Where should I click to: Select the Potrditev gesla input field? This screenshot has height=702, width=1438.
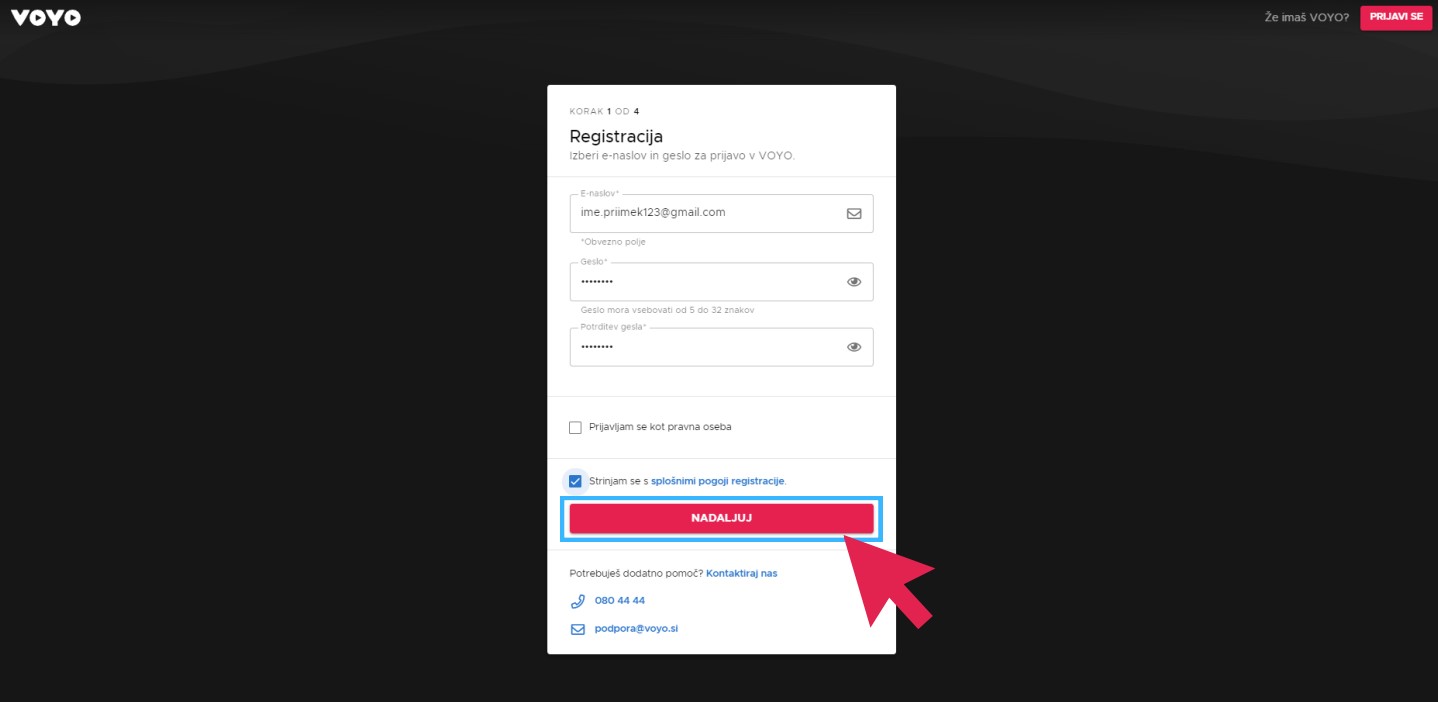click(x=700, y=347)
